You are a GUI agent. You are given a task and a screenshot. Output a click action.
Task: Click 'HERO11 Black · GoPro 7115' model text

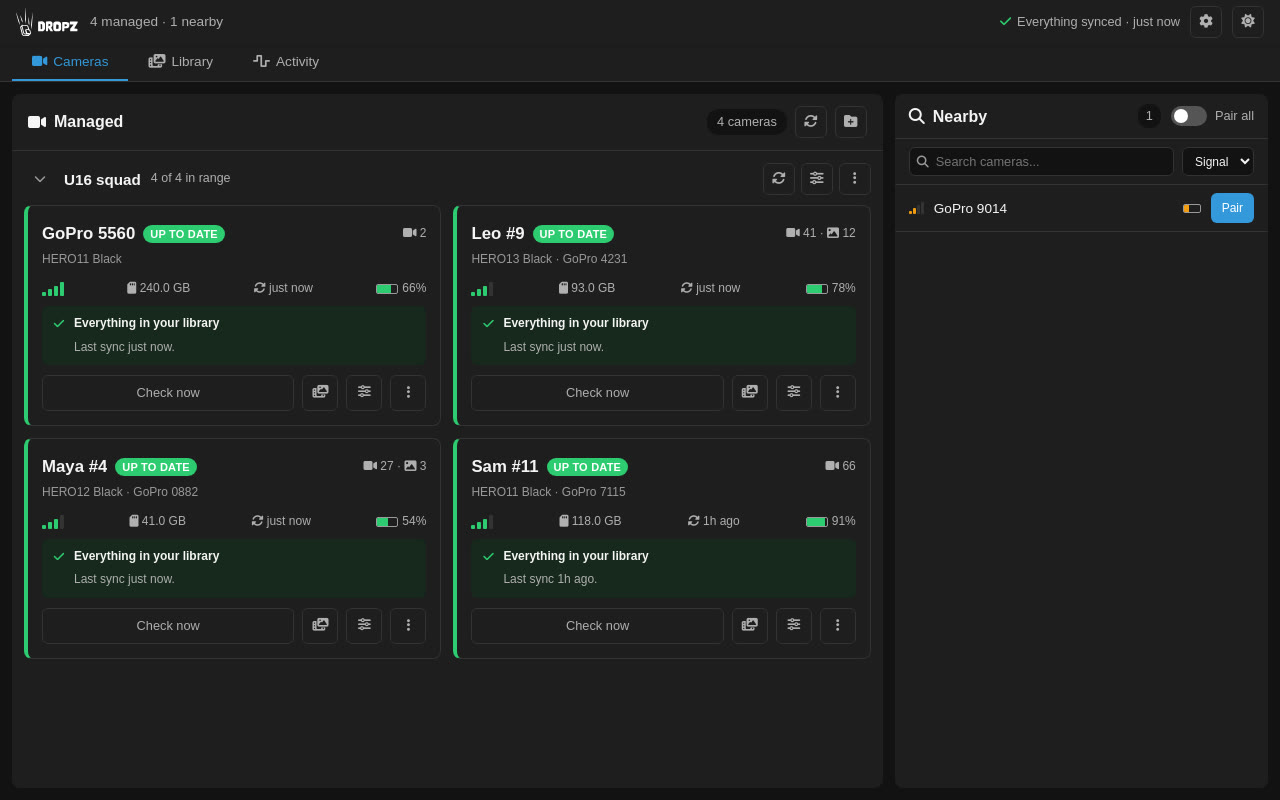click(x=548, y=492)
